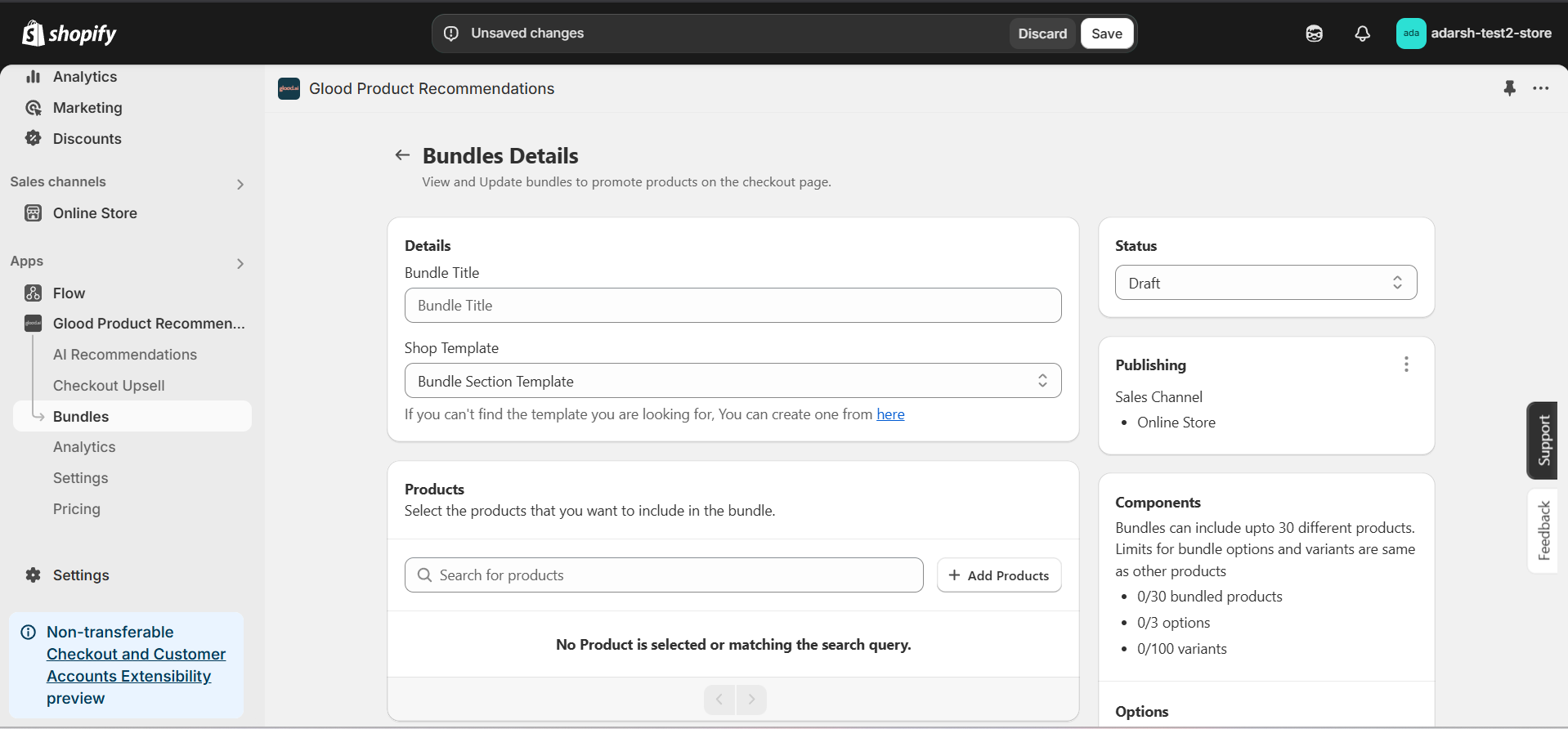This screenshot has height=729, width=1568.
Task: Open Checkout and Customer Accounts Extensibility link
Action: coord(136,665)
